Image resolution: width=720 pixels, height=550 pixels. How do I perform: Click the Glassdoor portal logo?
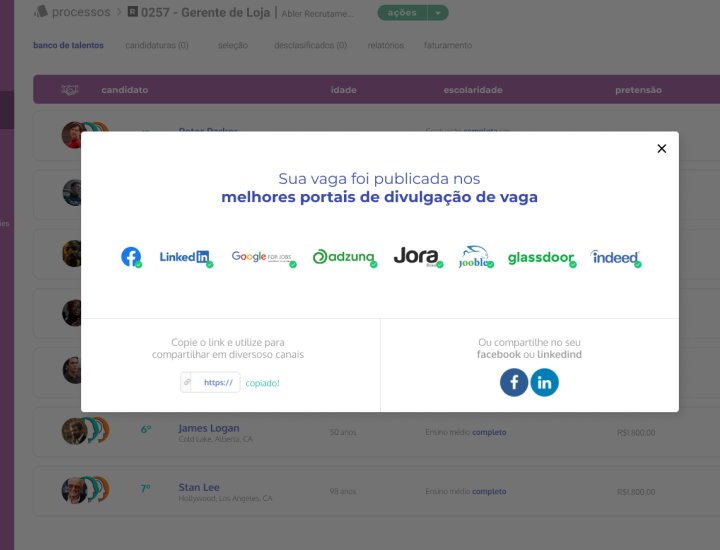(x=542, y=258)
